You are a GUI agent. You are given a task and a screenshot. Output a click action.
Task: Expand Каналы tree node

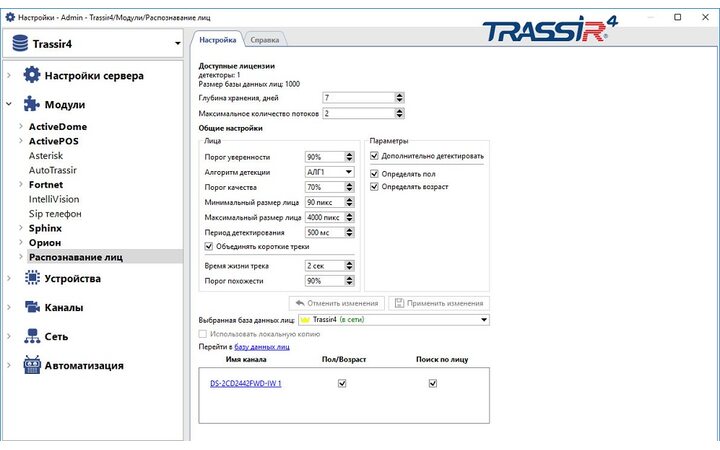point(9,308)
